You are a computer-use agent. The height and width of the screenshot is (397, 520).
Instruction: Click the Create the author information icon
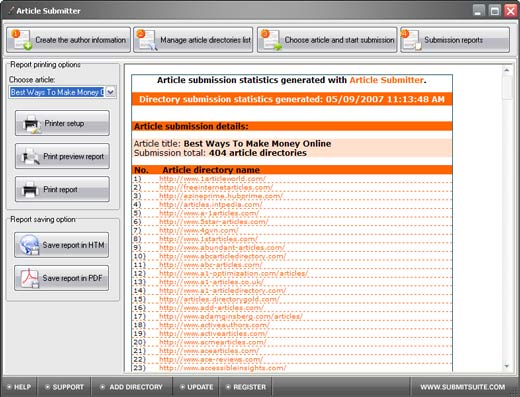point(21,40)
